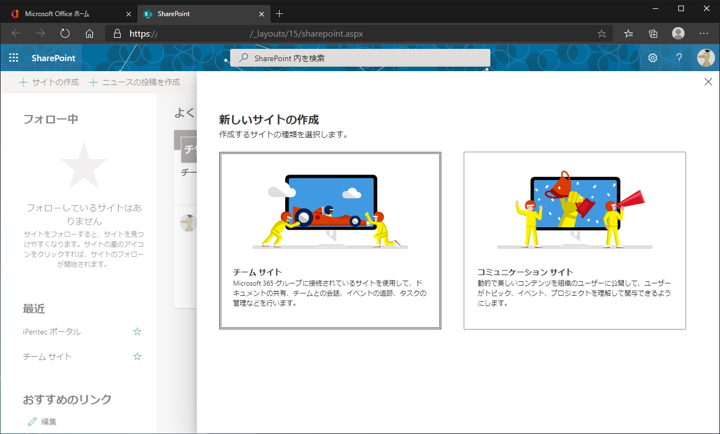720x434 pixels.
Task: Open the browser settings and more menu
Action: (703, 34)
